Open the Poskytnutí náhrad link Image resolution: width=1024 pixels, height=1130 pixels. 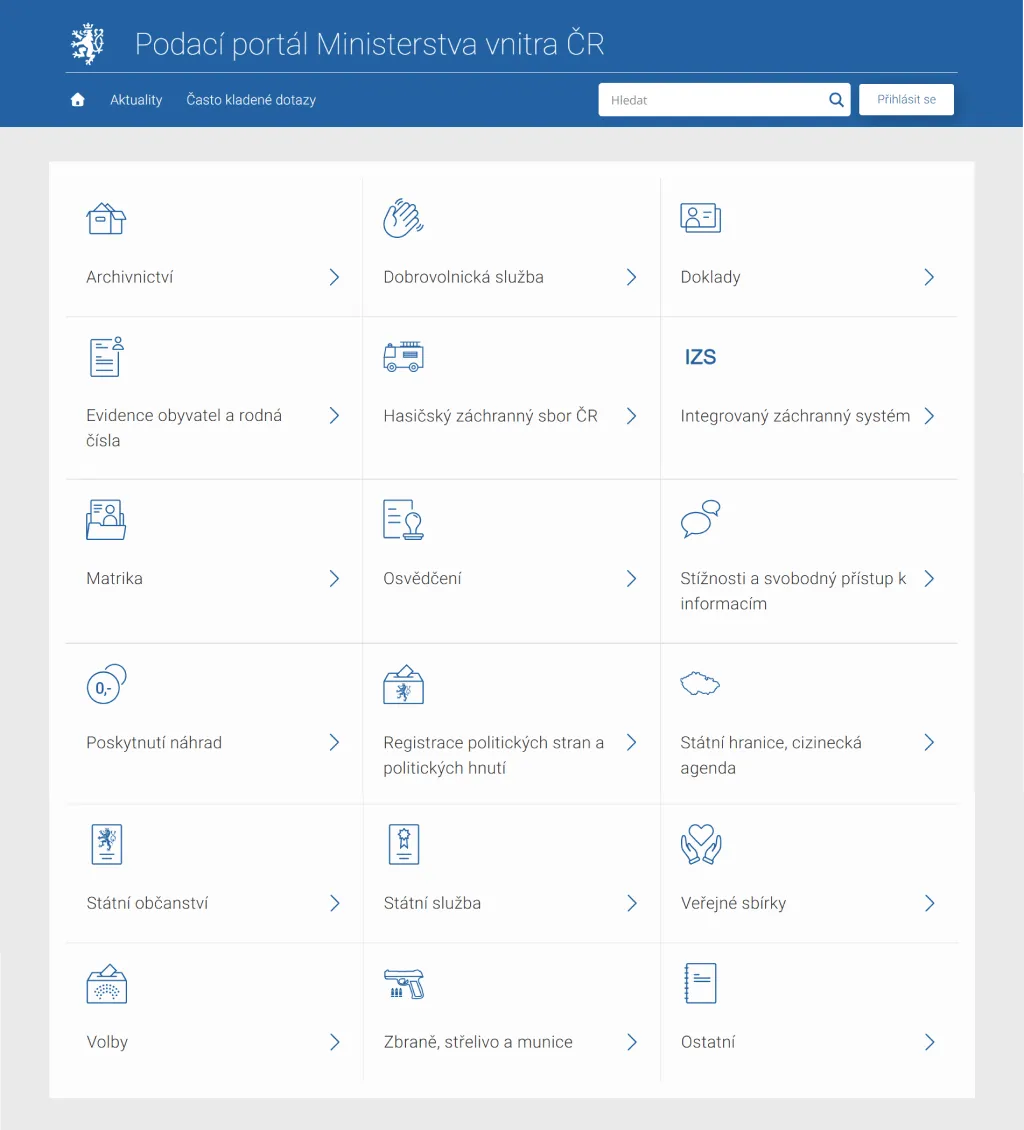click(x=154, y=743)
